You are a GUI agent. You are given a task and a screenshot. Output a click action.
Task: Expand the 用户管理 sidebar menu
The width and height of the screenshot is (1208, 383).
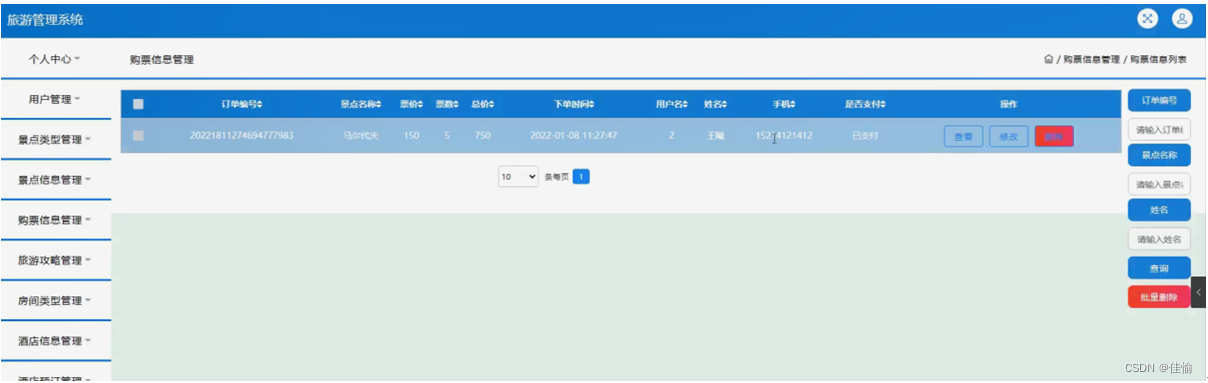(55, 99)
